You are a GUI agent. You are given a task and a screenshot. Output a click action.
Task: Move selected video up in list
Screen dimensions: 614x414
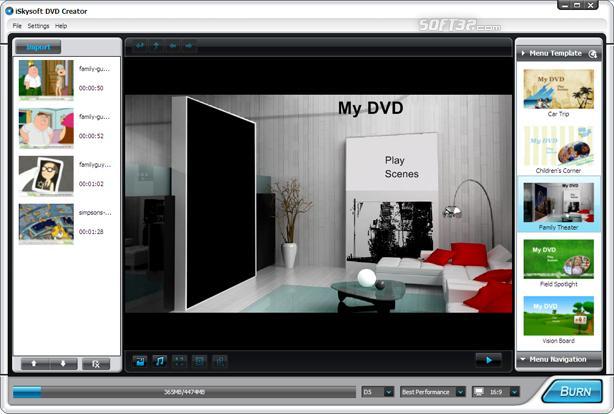pyautogui.click(x=34, y=364)
